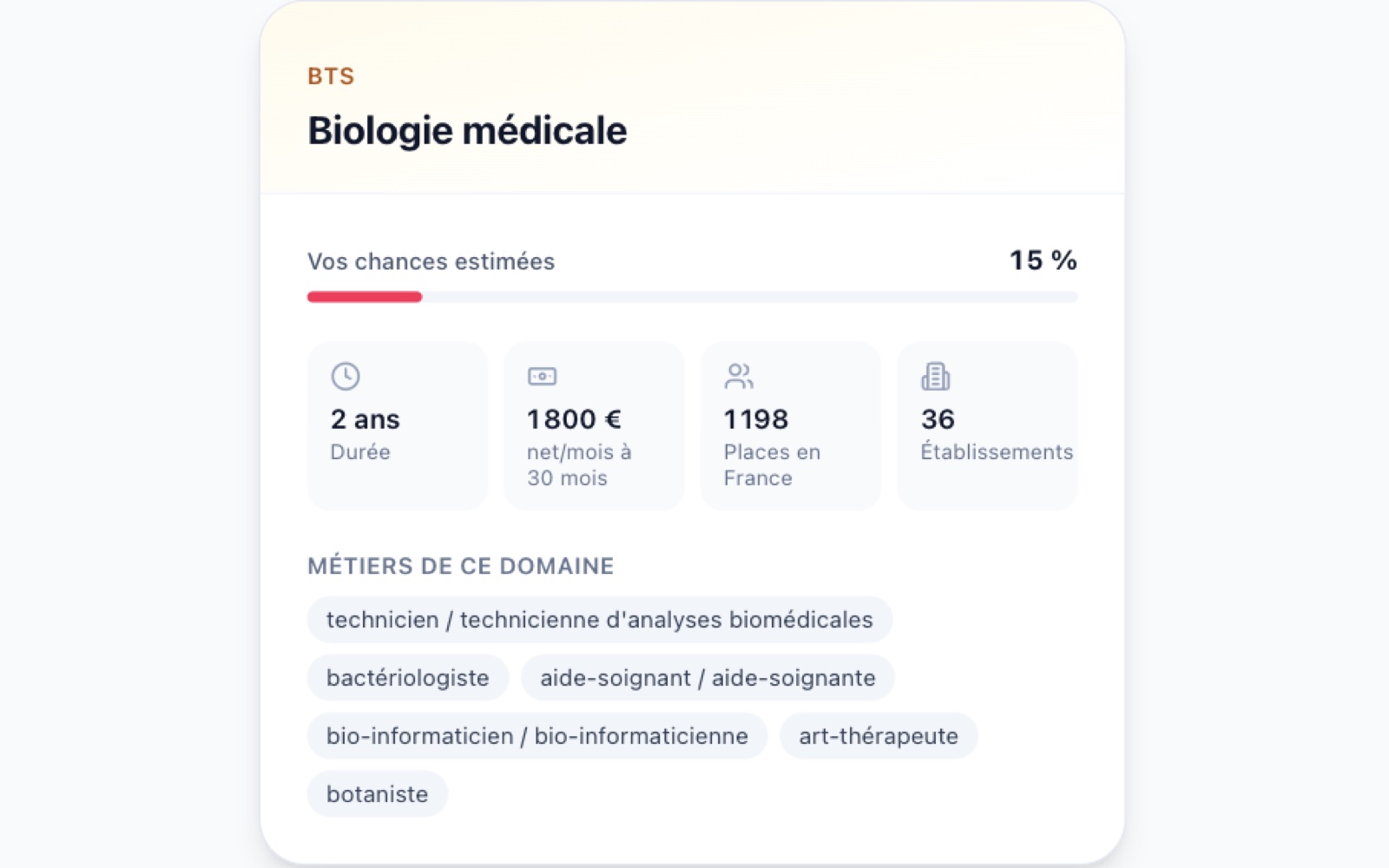Choose the aide-soignant / aide-soignante tag
Screen dimensions: 1389x868
click(x=708, y=678)
